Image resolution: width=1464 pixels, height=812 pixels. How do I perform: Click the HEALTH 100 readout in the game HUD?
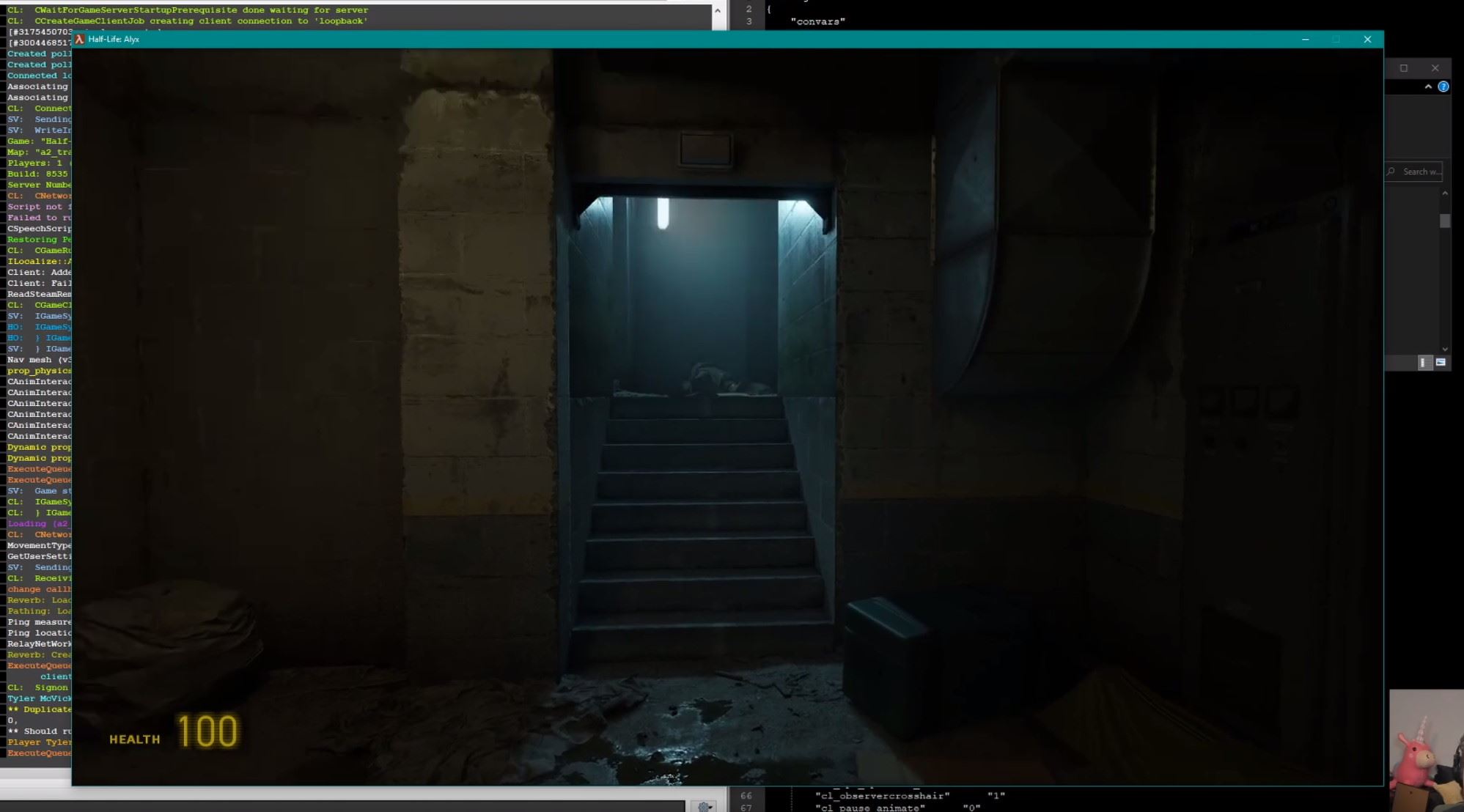coord(174,732)
